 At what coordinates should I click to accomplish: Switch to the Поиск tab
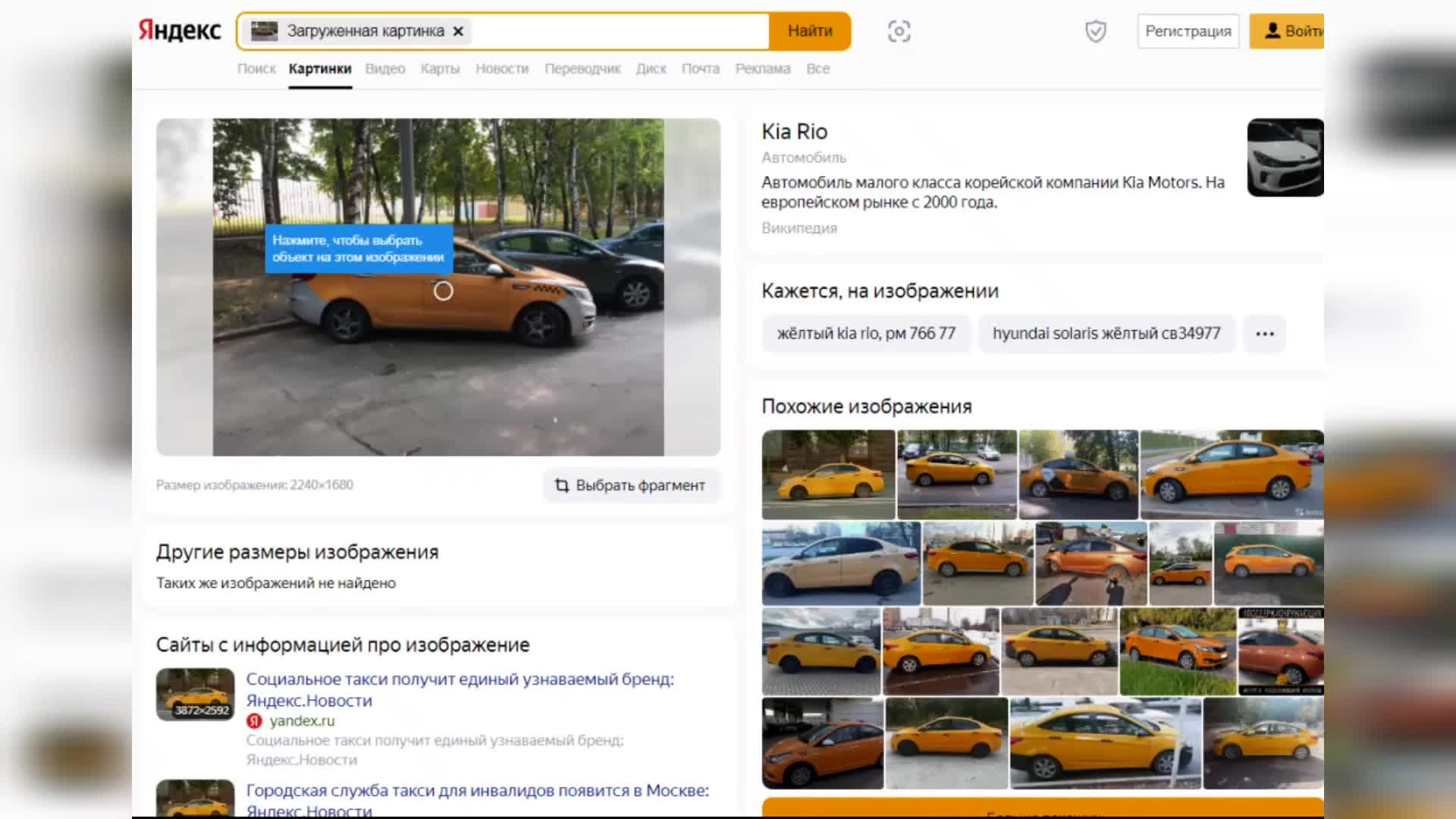[256, 68]
